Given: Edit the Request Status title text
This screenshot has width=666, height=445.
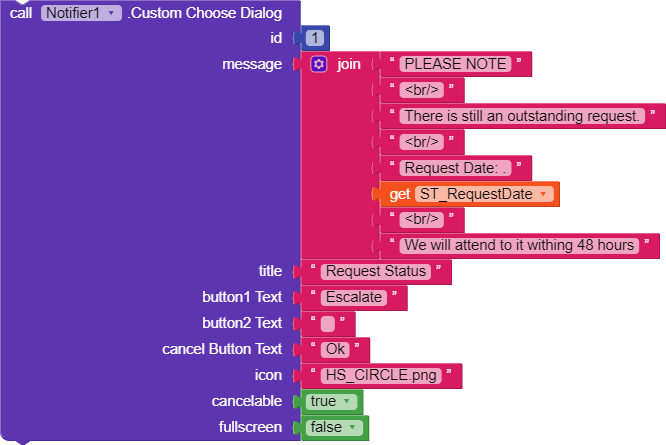Looking at the screenshot, I should coord(375,271).
